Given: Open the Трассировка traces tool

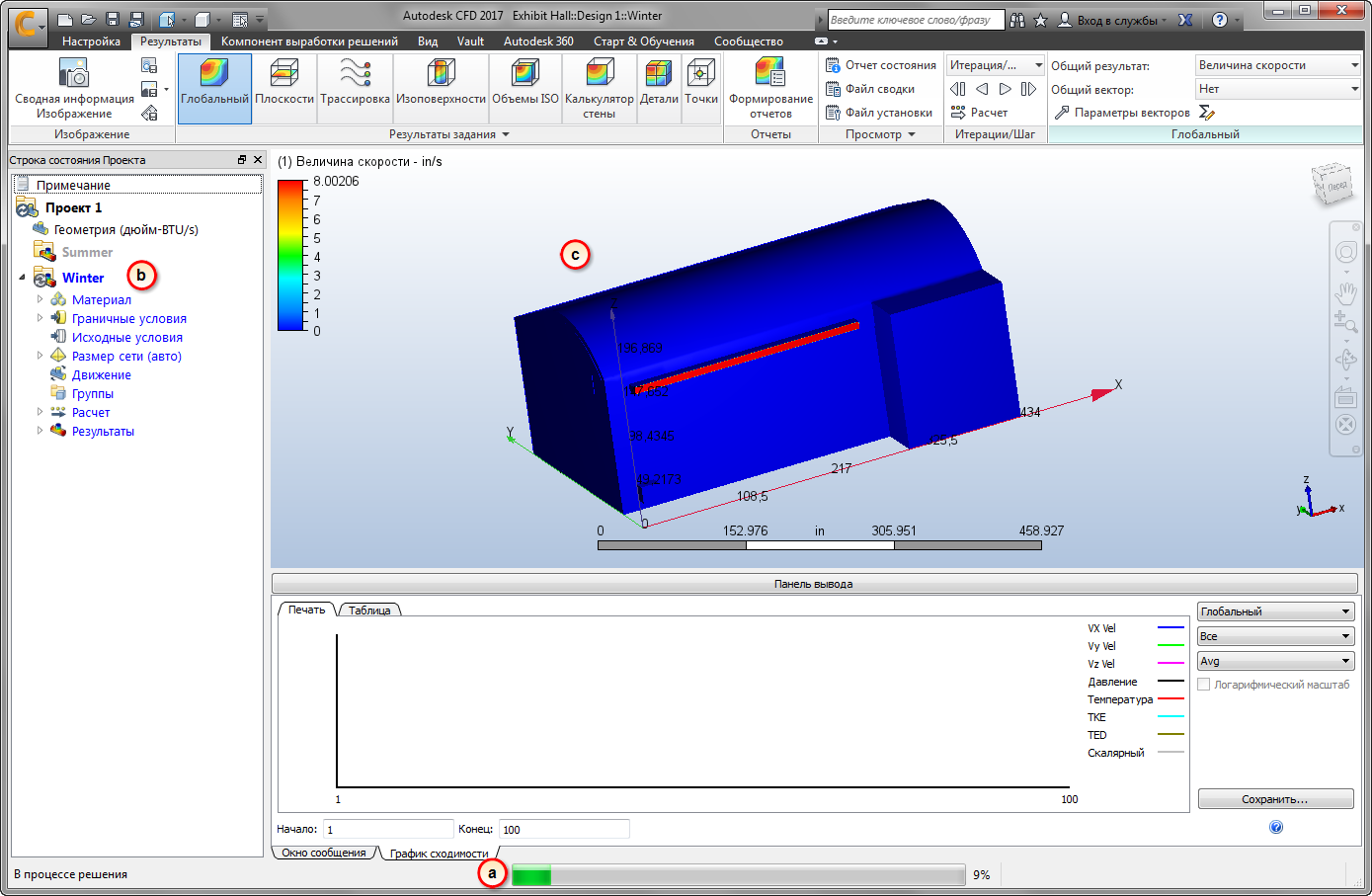Looking at the screenshot, I should [355, 87].
